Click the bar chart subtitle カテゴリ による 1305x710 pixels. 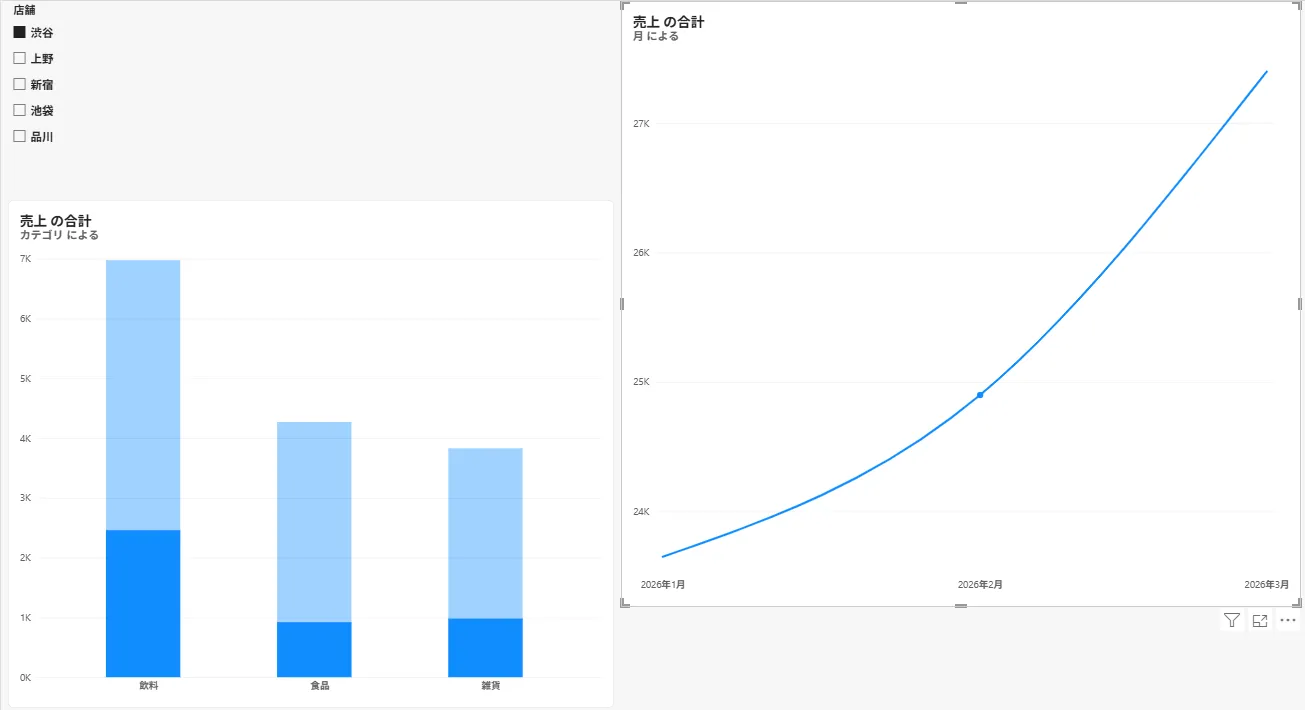point(59,235)
